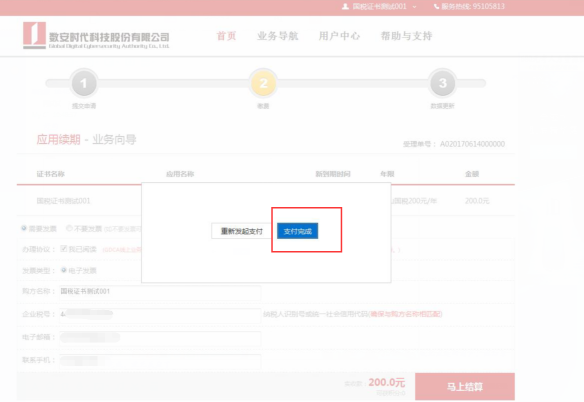Click the phone hotline icon

point(436,6)
